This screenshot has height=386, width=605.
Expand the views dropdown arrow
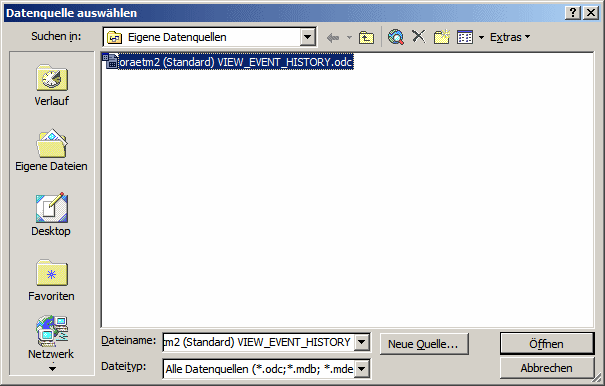[481, 37]
